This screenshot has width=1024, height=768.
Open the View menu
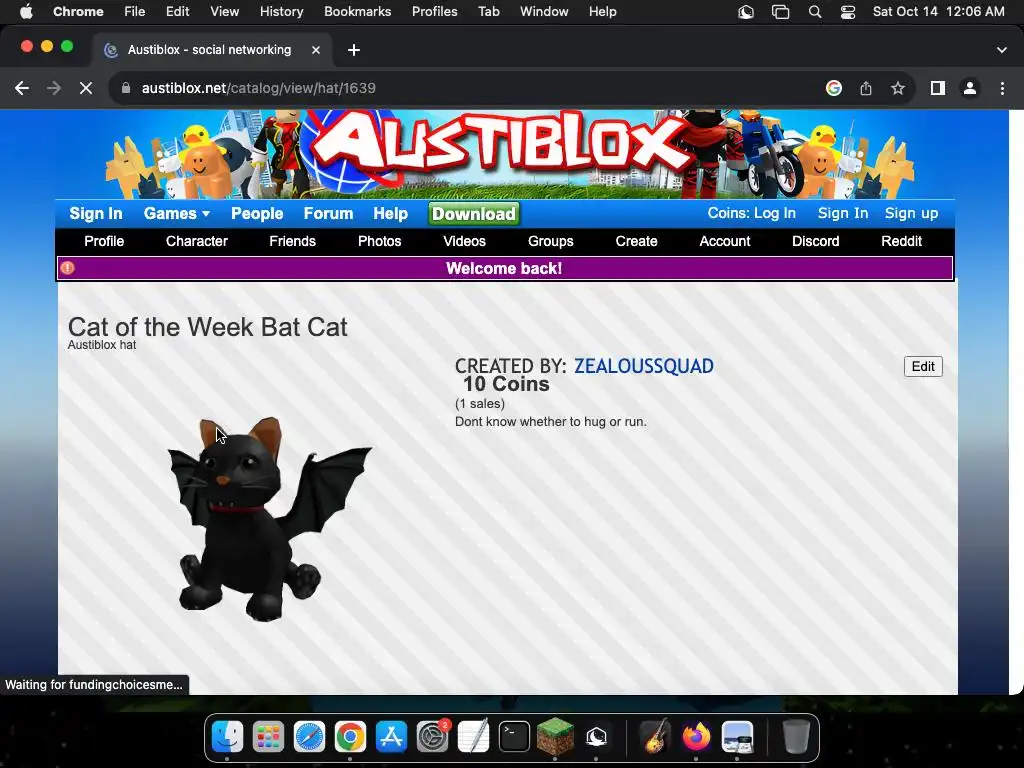click(225, 11)
